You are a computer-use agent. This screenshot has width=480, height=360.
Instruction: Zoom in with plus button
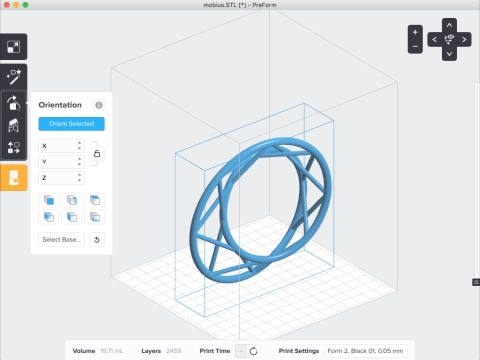tap(415, 32)
